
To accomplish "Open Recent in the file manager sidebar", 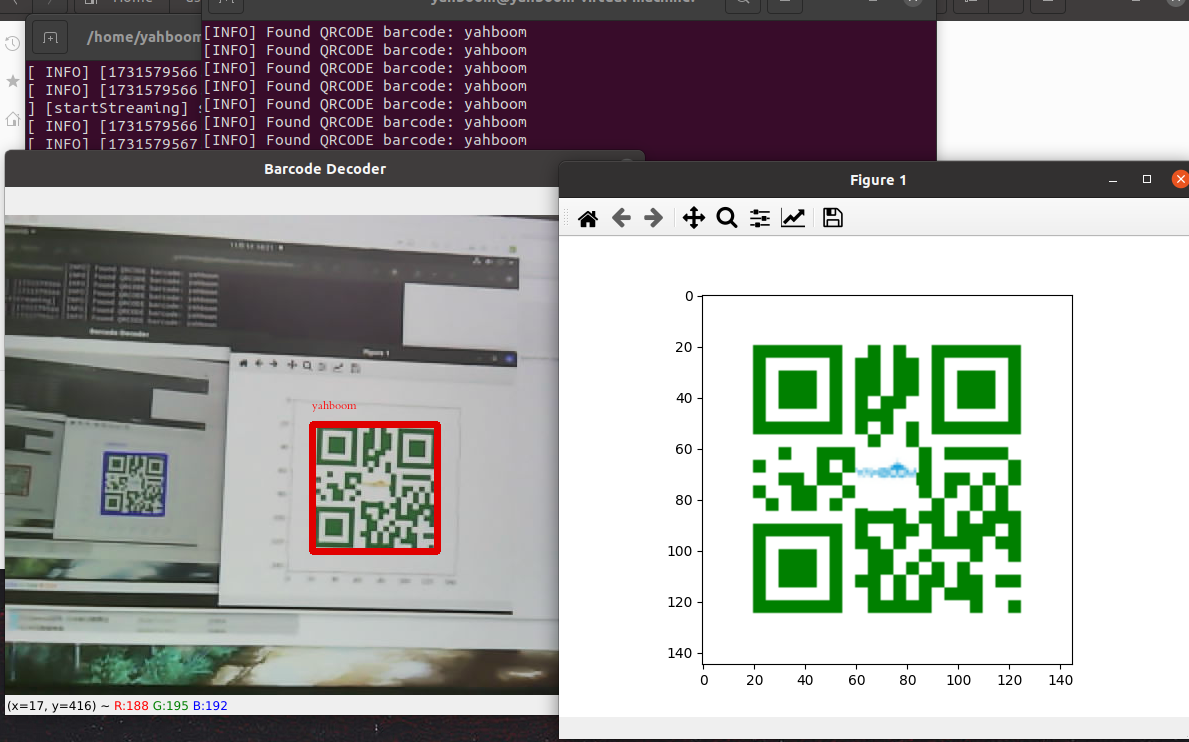I will (x=12, y=43).
